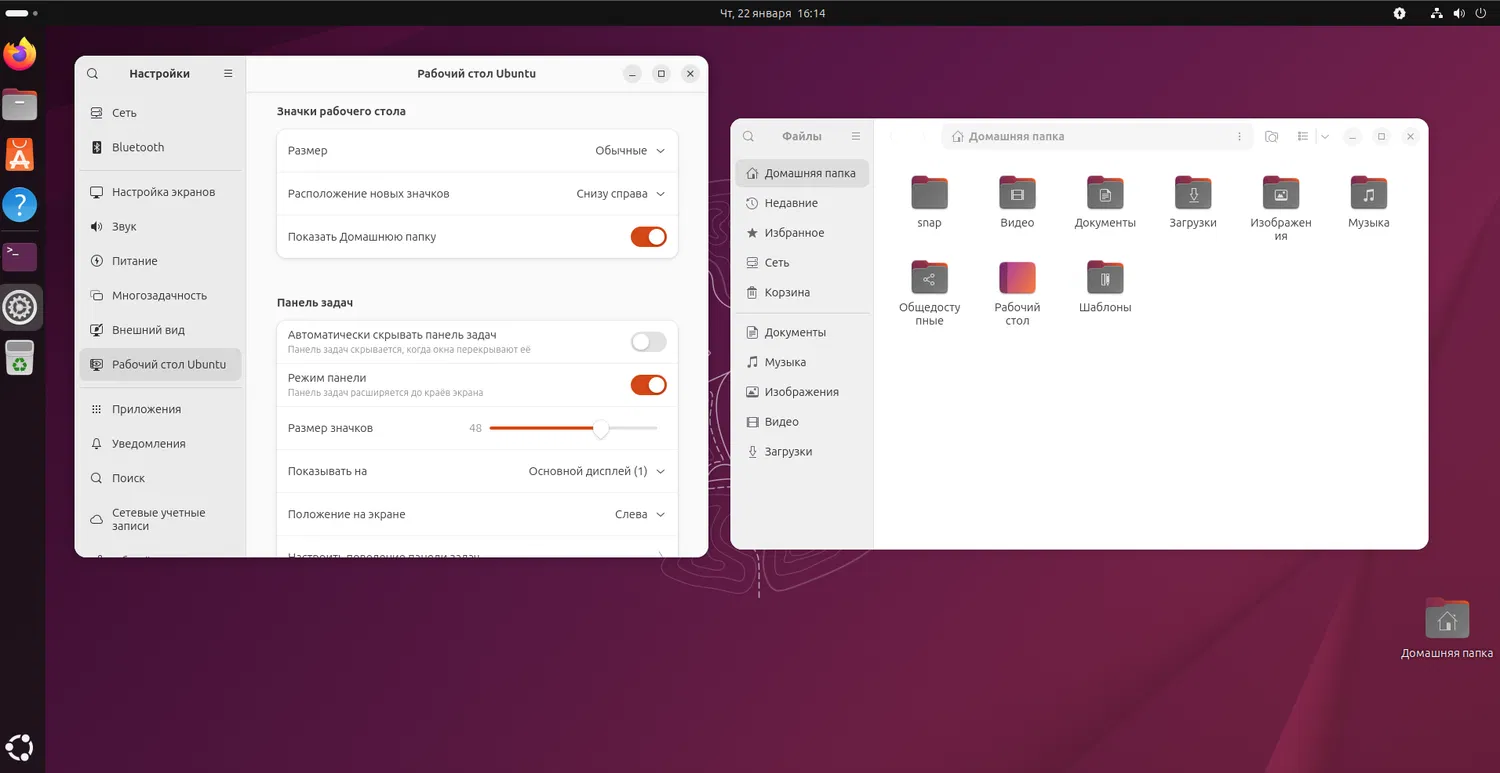Click the Activities pill in the top bar
Image resolution: width=1500 pixels, height=773 pixels.
pos(17,14)
